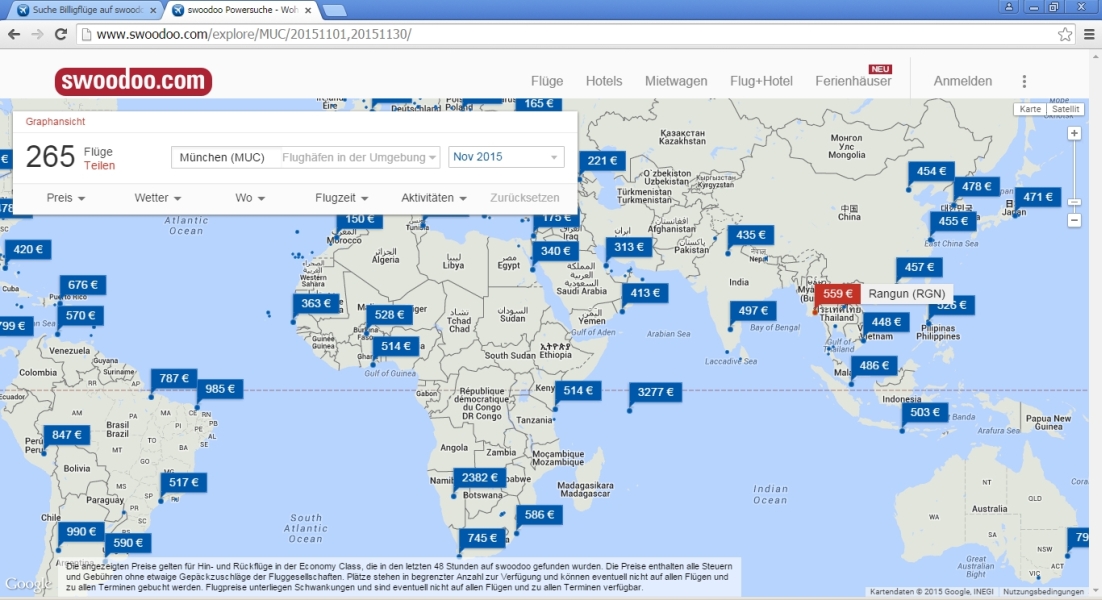This screenshot has height=600, width=1102.
Task: Click the 517 € price marker
Action: pos(183,483)
